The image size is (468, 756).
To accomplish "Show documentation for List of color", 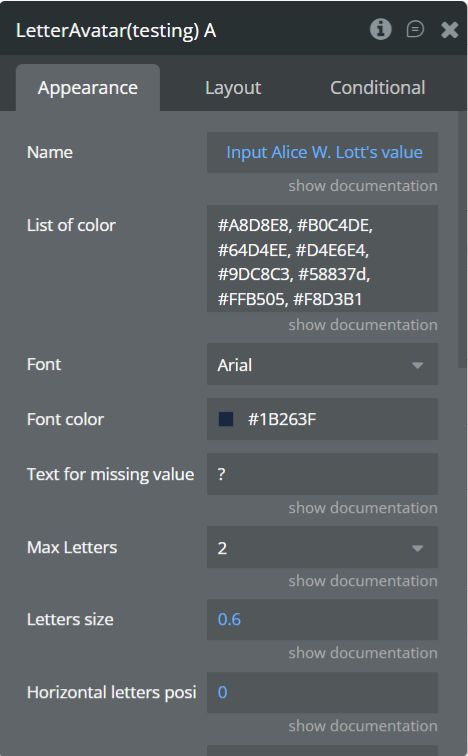I will (362, 325).
